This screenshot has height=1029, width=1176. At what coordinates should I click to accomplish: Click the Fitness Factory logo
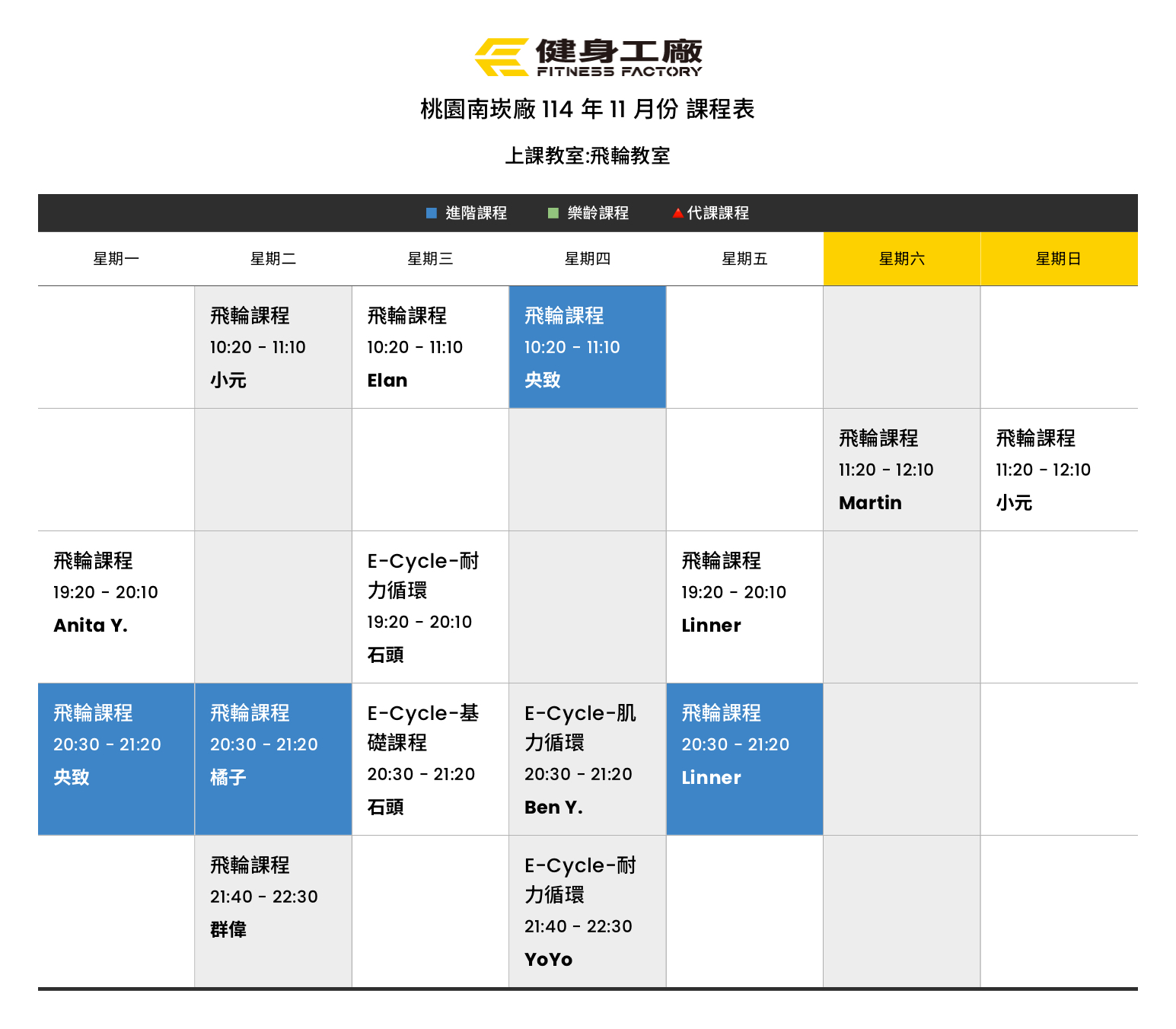(x=588, y=58)
